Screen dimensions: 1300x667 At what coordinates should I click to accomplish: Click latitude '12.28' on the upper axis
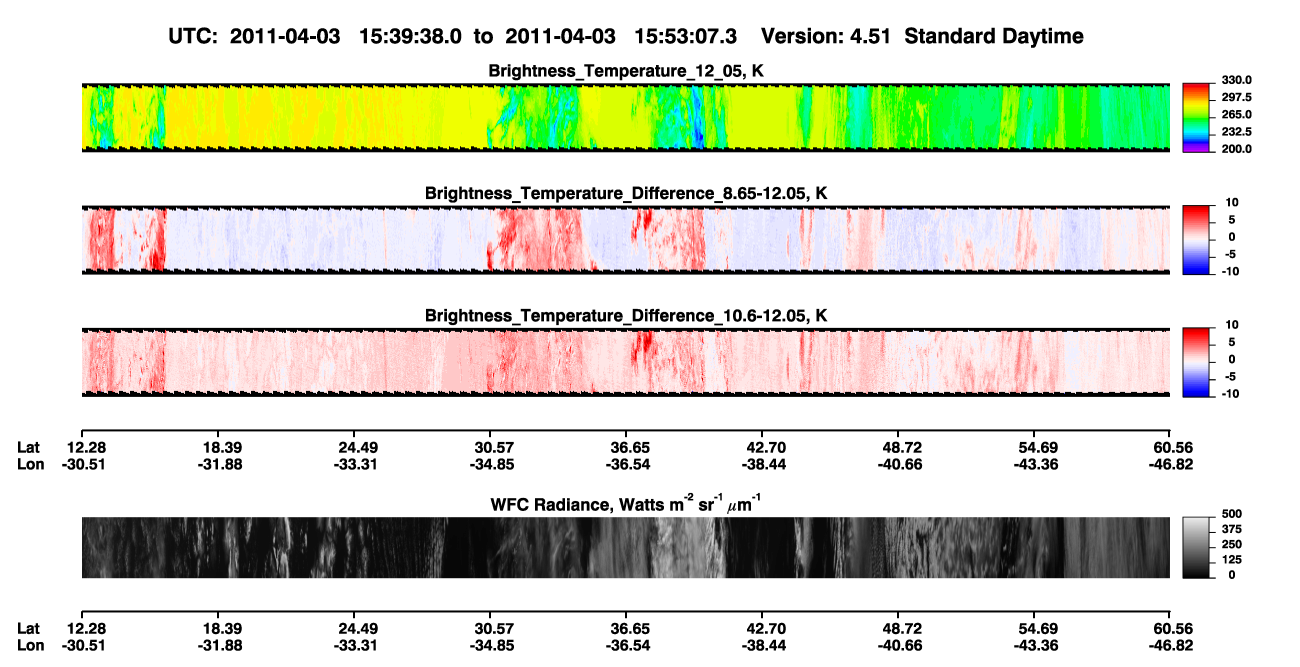[88, 448]
